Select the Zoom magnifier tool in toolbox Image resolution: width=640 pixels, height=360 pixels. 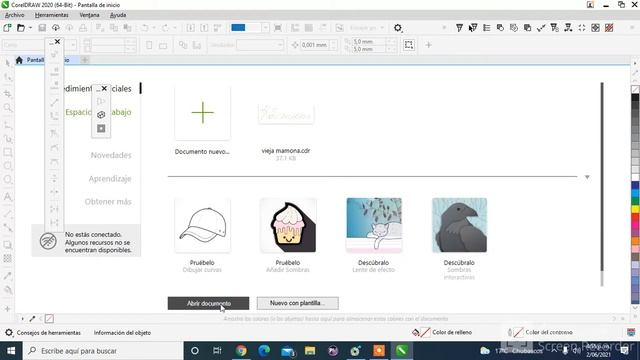7,108
